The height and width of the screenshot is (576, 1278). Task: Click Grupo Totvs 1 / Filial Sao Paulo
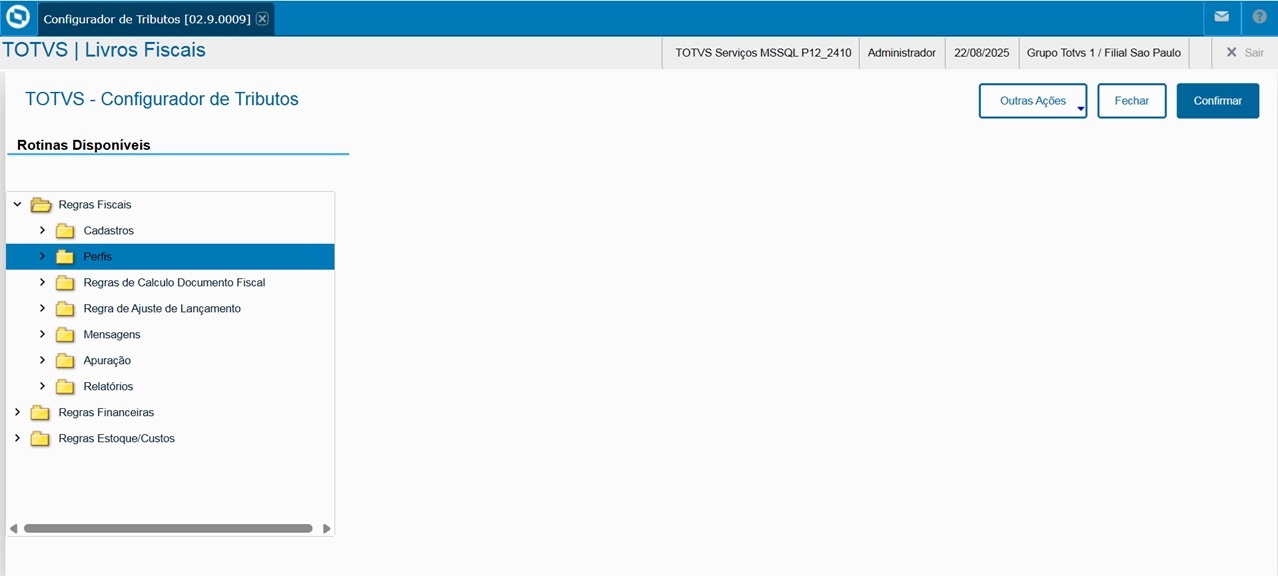[x=1104, y=52]
